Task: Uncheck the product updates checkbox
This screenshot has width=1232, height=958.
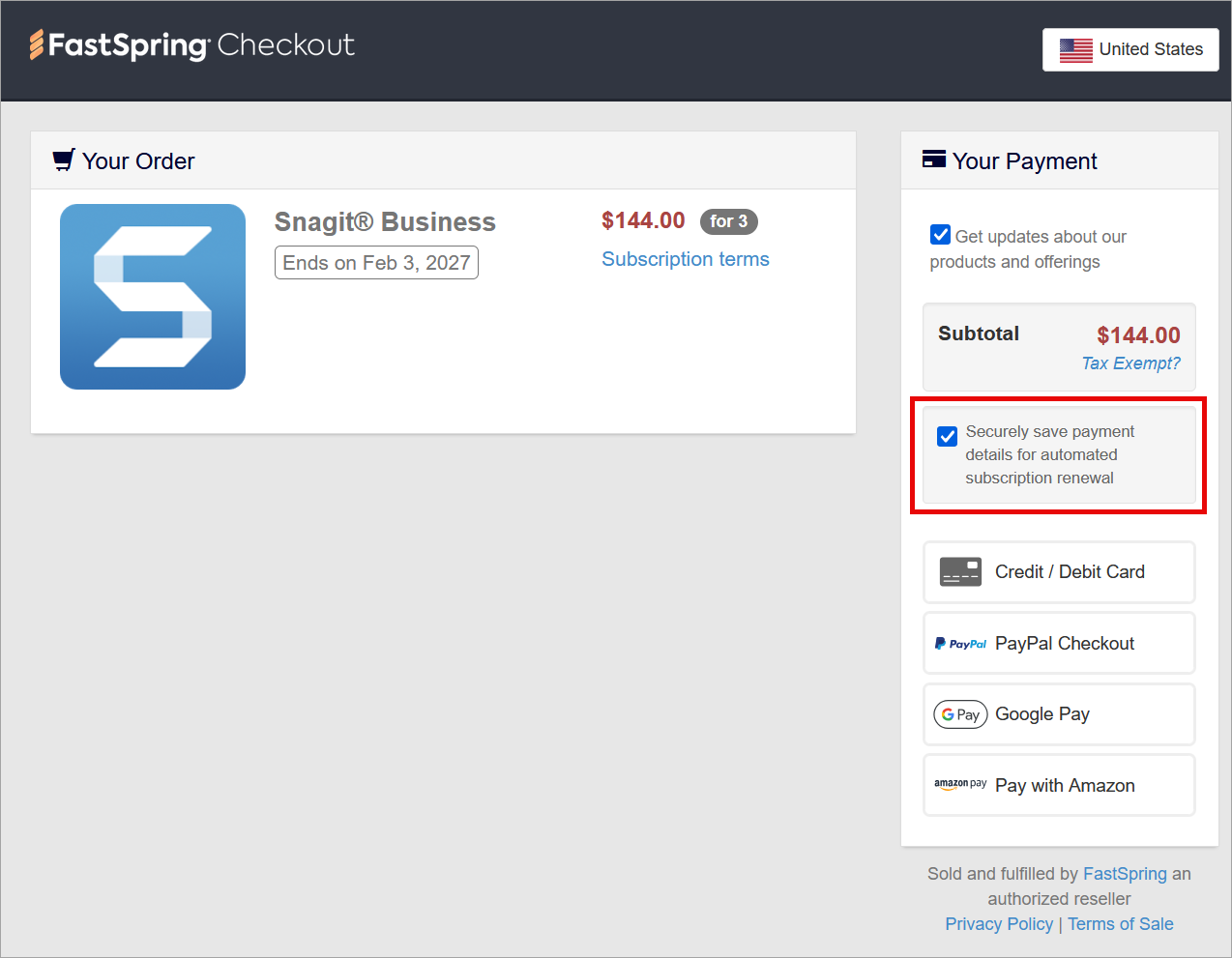Action: click(940, 235)
